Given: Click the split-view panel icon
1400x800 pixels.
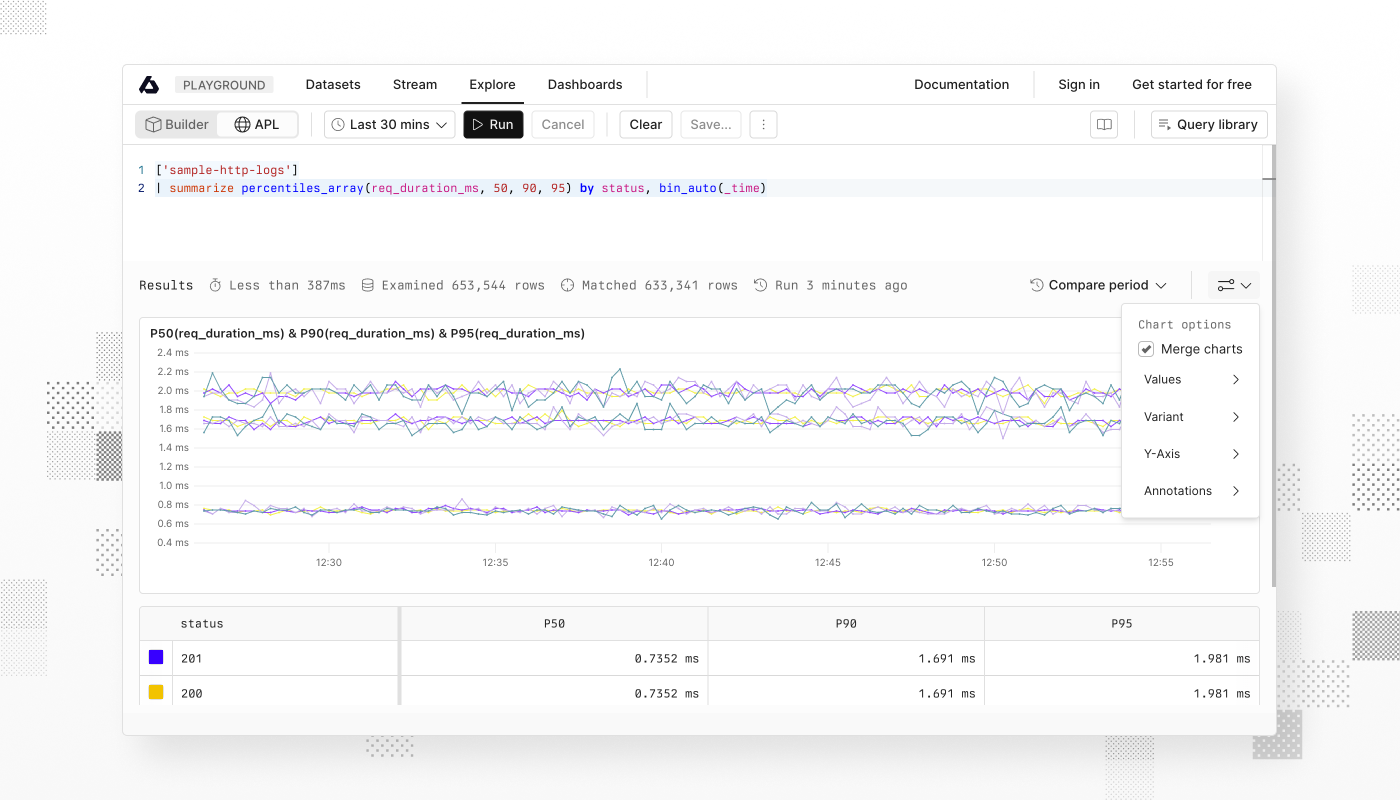Looking at the screenshot, I should click(x=1104, y=124).
